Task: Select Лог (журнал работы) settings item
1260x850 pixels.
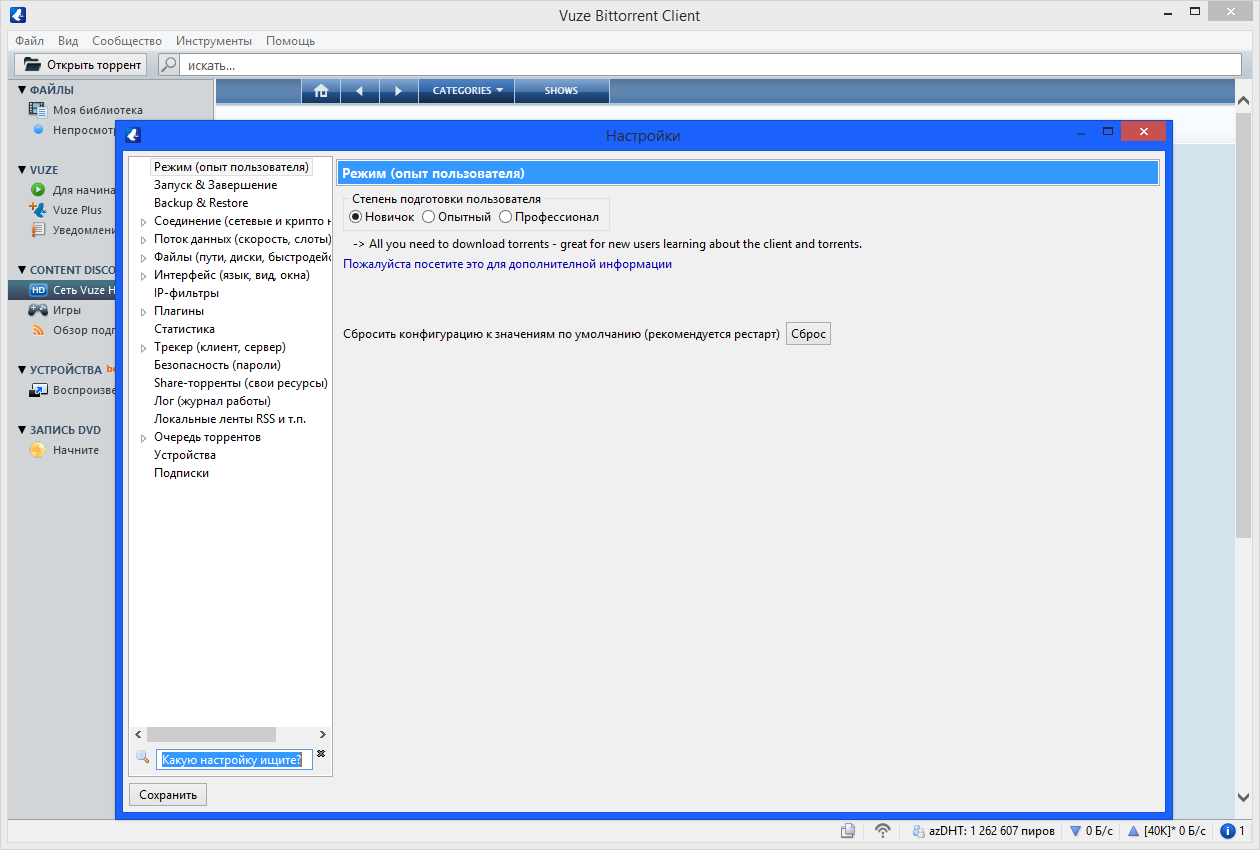Action: pos(213,401)
